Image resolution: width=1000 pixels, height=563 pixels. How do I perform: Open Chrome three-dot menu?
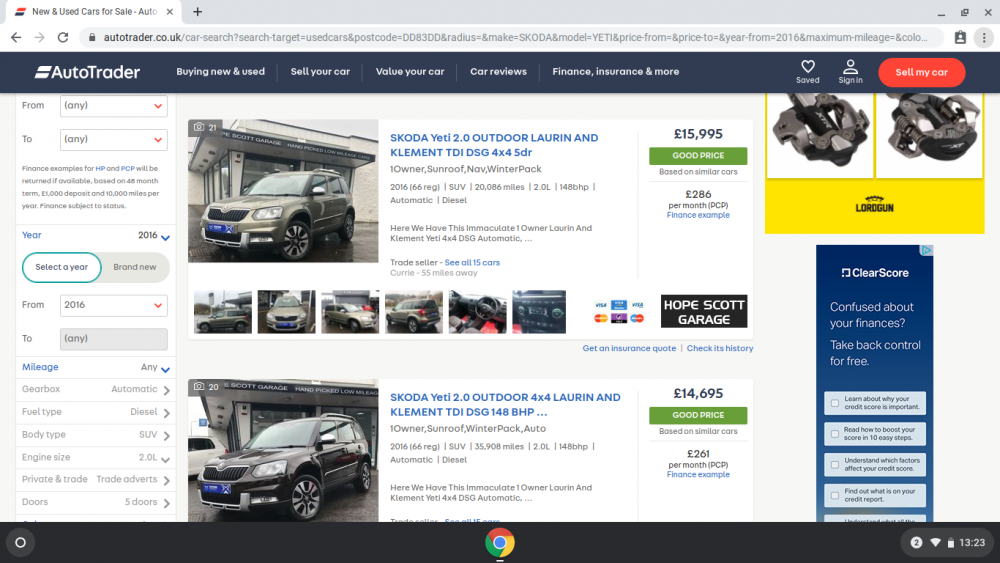tap(984, 38)
